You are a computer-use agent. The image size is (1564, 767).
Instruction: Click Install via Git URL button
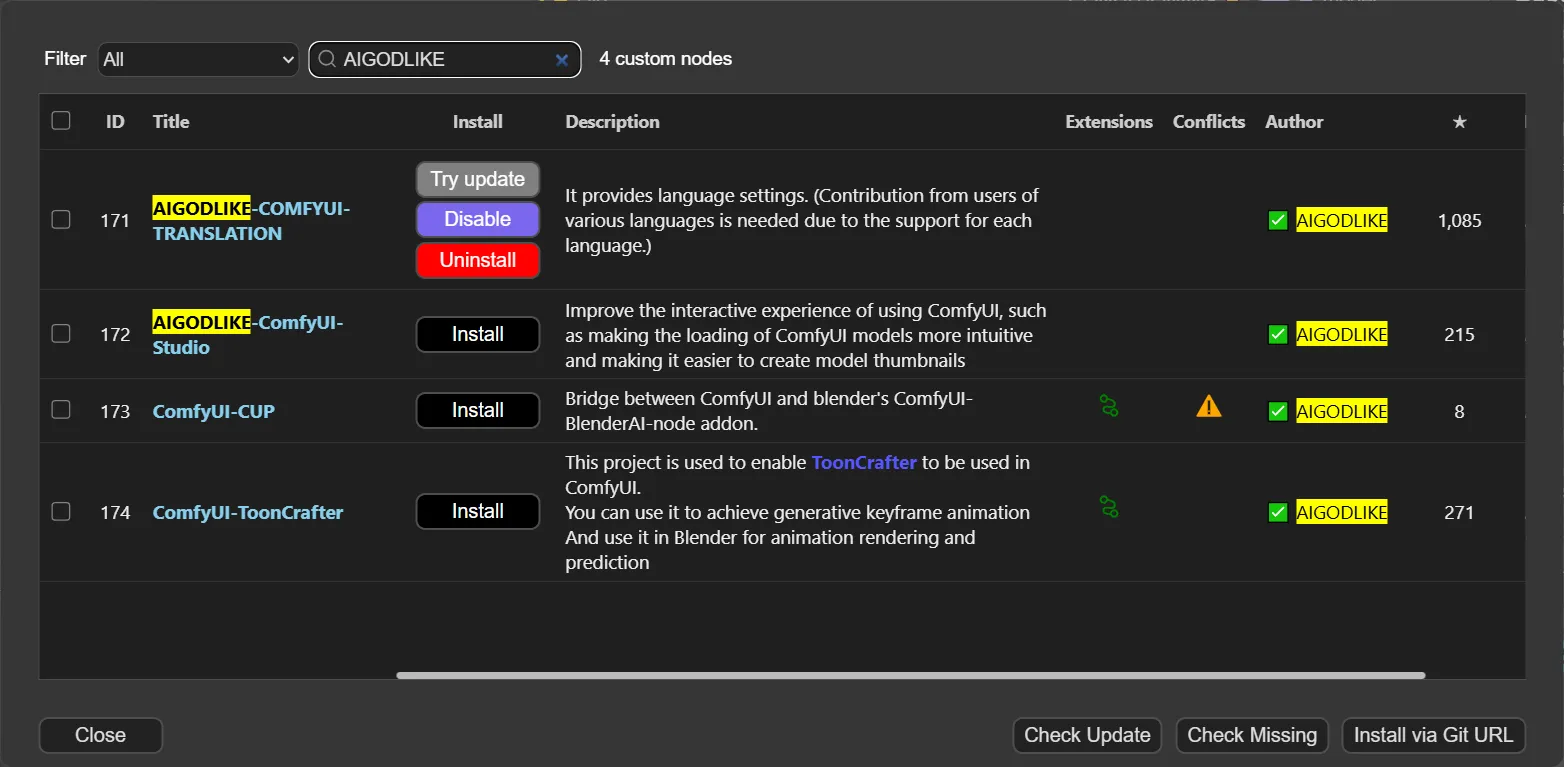click(x=1433, y=736)
